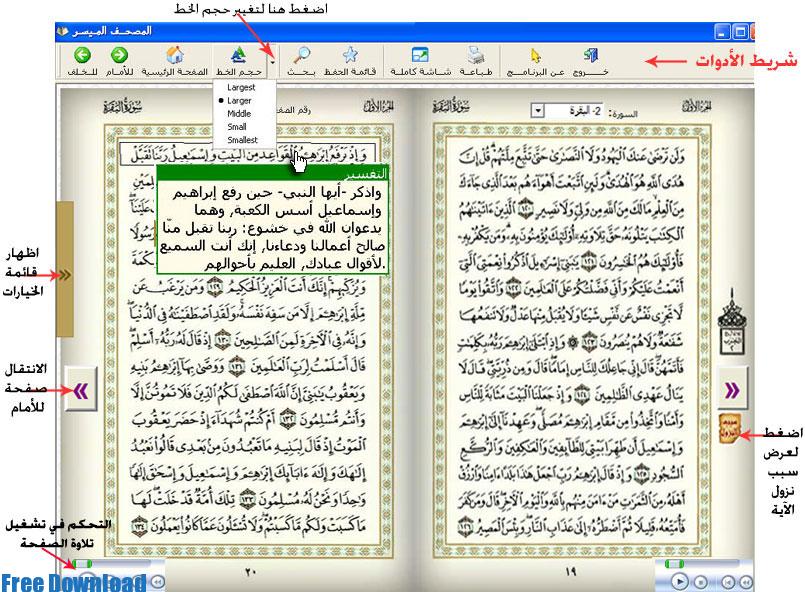Click the green Tafsir popup title bar
The width and height of the screenshot is (805, 592).
[x=272, y=174]
